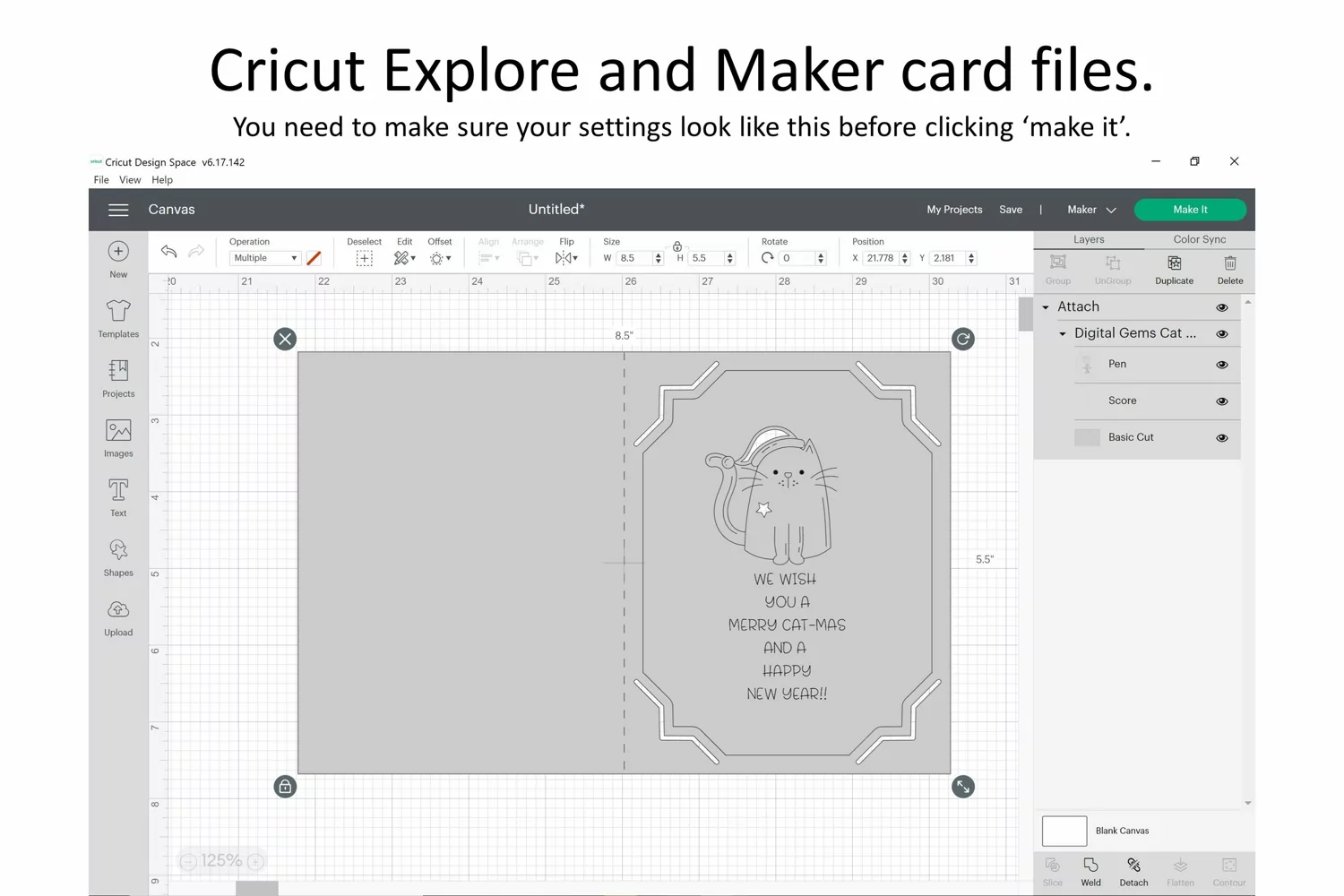Toggle the size aspect ratio lock
Screen dimensions: 1344x896
click(x=677, y=246)
